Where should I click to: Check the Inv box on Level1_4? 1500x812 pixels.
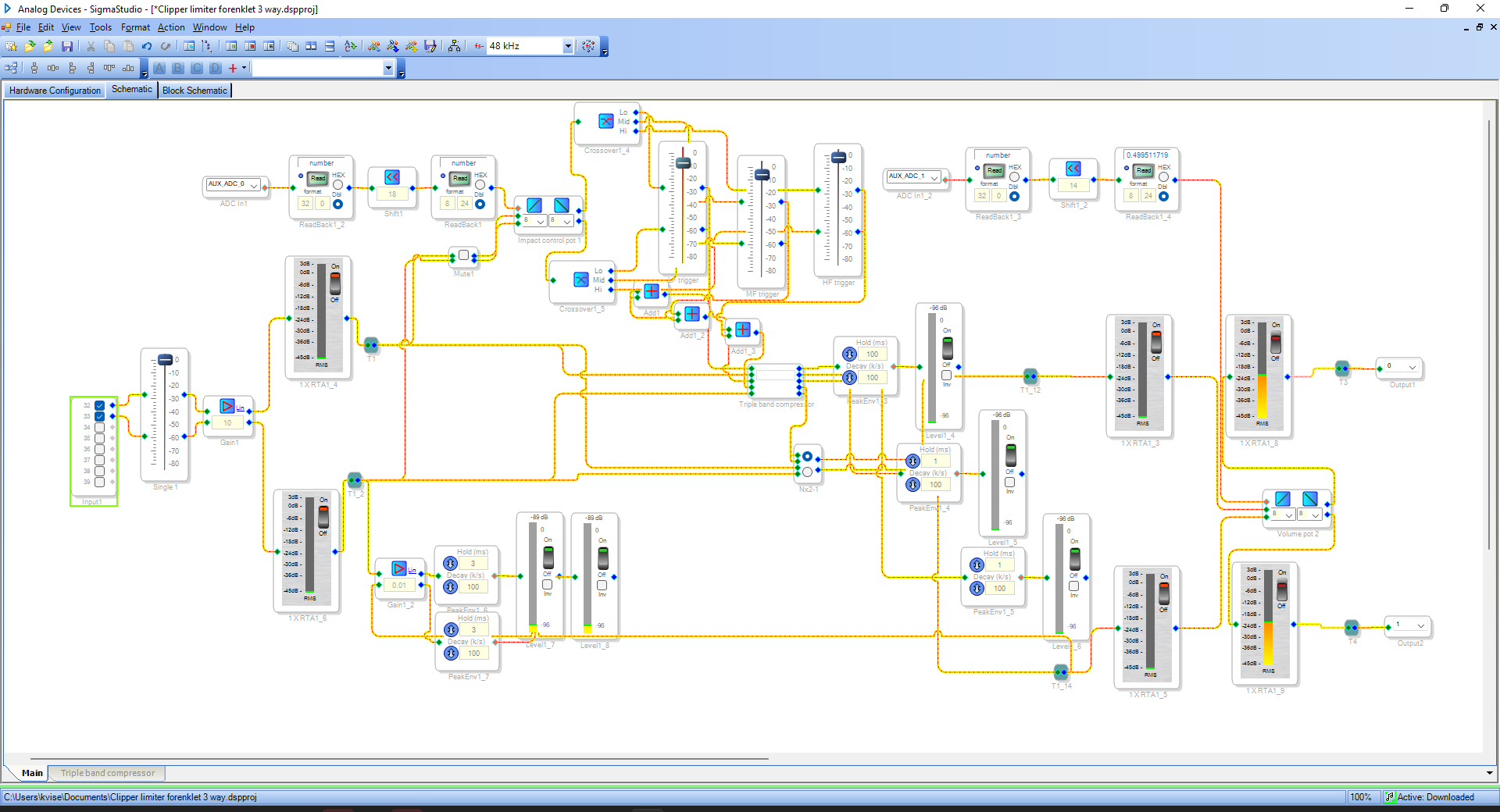pyautogui.click(x=947, y=376)
